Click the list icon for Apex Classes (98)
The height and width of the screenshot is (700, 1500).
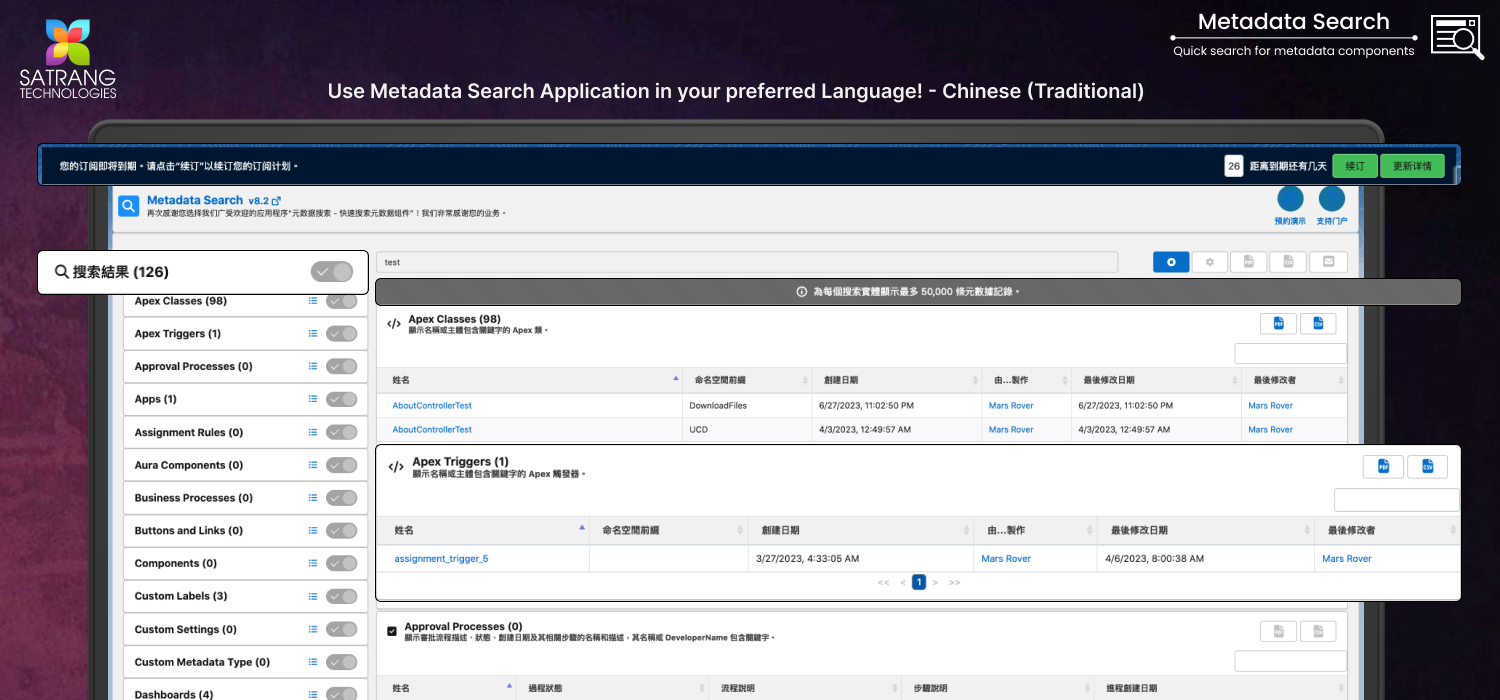tap(313, 301)
